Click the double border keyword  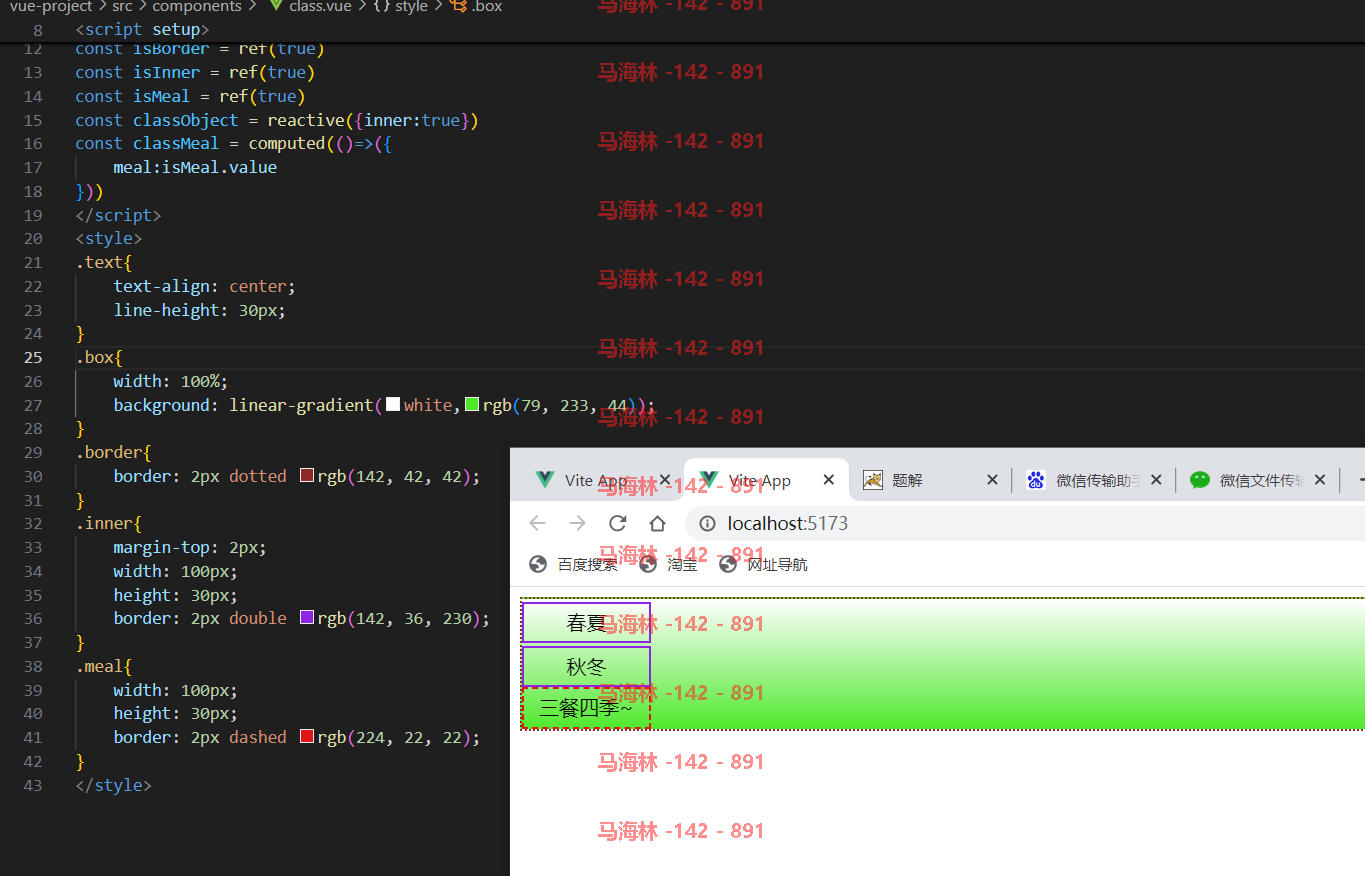tap(258, 618)
